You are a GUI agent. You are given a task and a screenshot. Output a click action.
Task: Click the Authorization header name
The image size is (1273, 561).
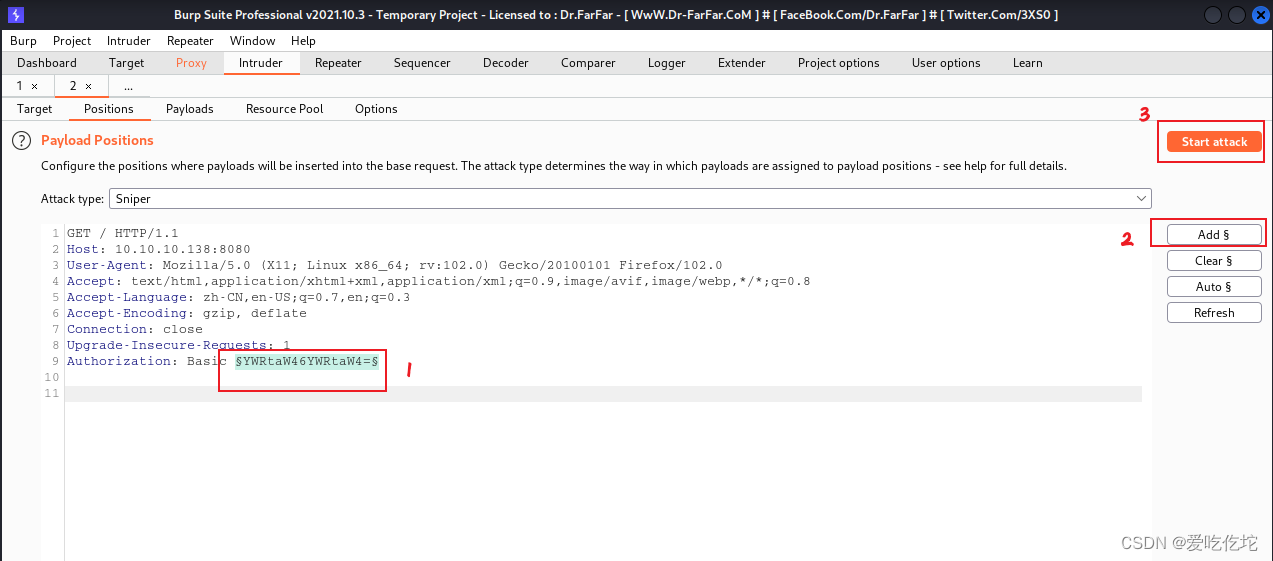119,361
